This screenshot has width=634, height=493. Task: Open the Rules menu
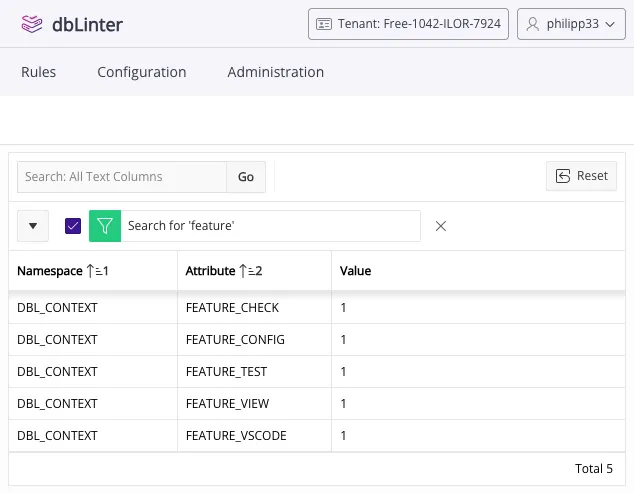pos(38,72)
